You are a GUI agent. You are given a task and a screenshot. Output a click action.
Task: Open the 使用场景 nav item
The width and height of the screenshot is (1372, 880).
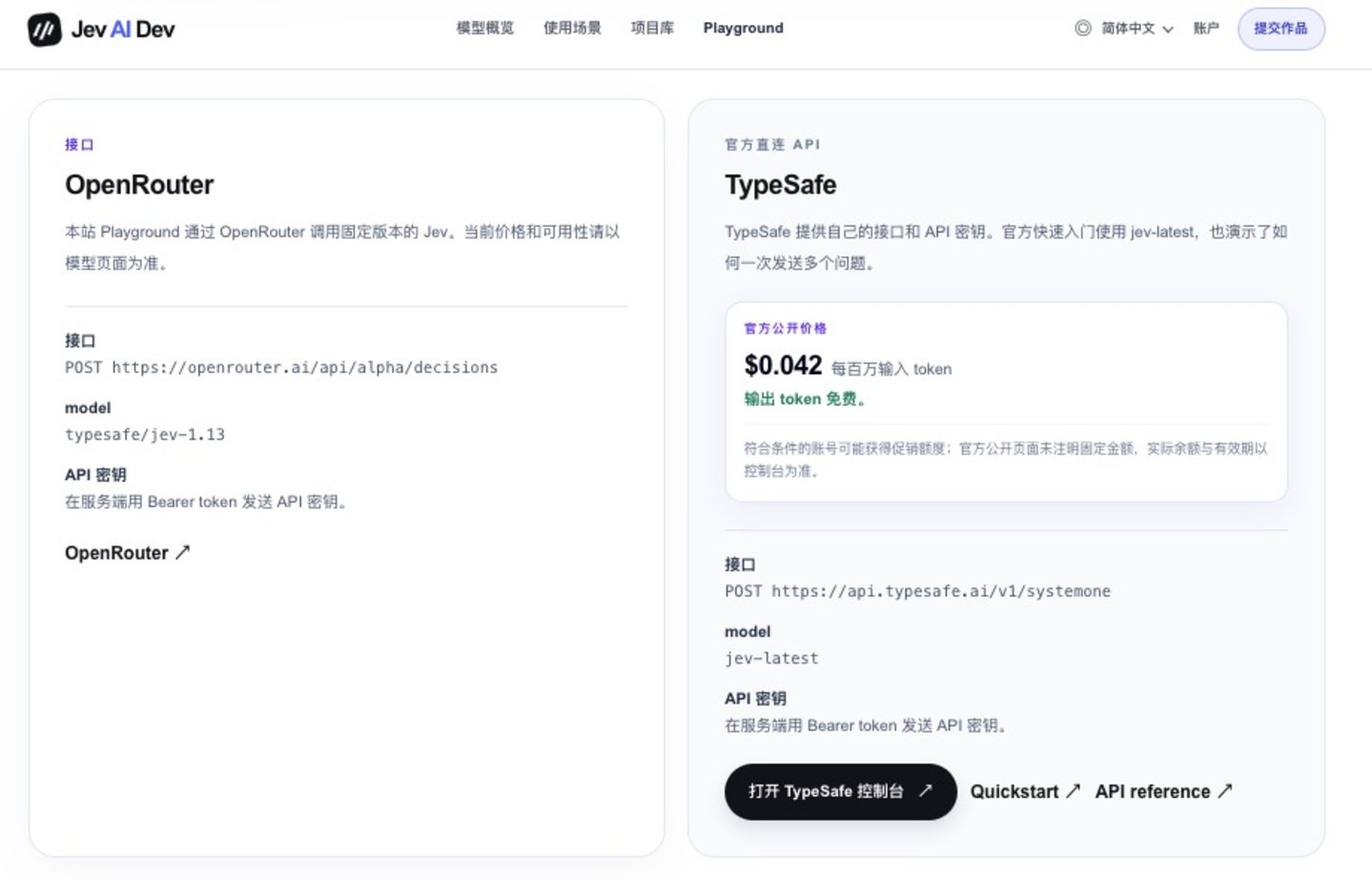(x=572, y=28)
